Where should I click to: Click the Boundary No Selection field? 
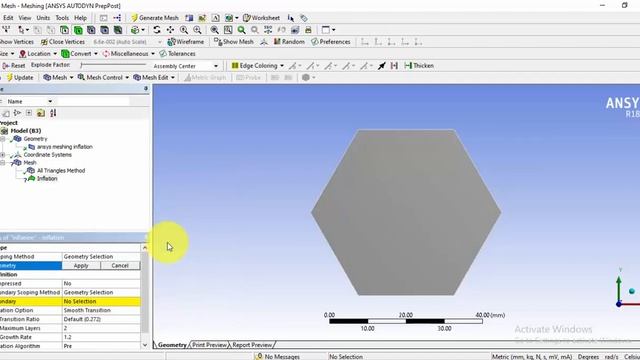101,302
